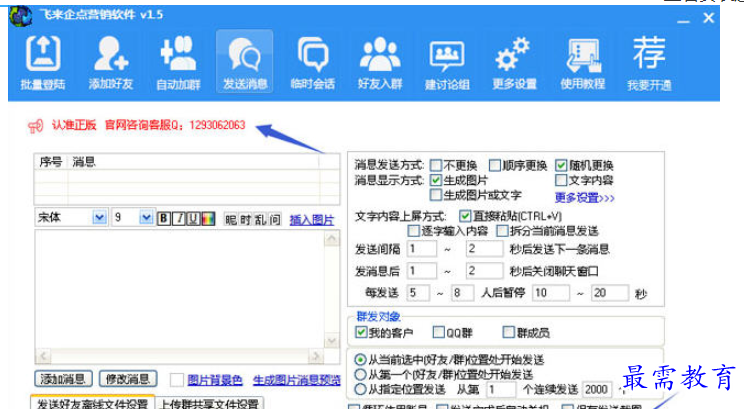
Task: Check the QQ群 target option
Action: click(438, 332)
